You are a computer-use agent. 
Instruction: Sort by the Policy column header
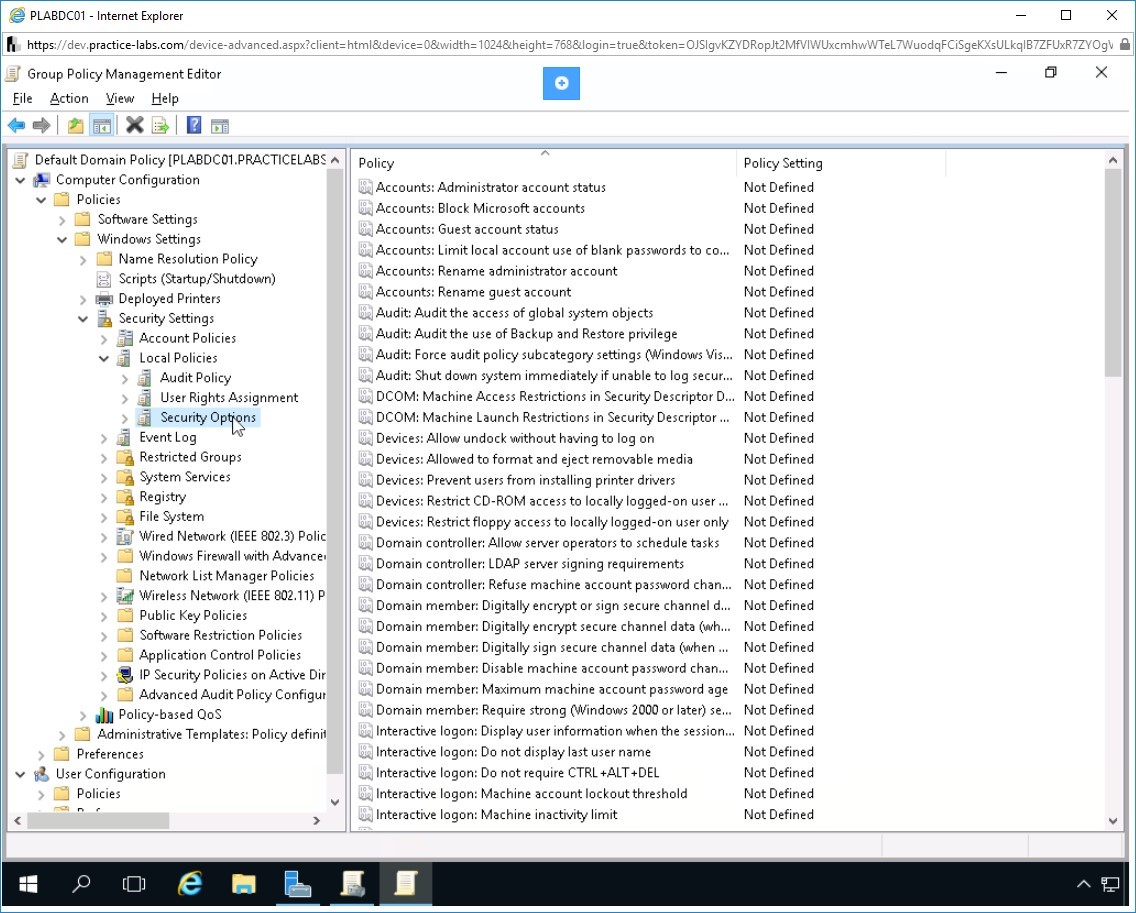click(x=545, y=163)
